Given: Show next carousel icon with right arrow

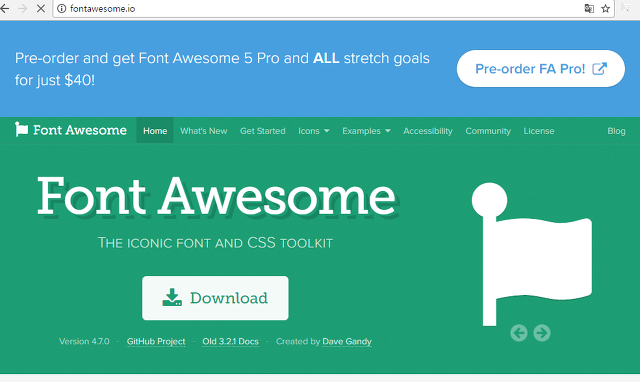Looking at the screenshot, I should tap(542, 333).
